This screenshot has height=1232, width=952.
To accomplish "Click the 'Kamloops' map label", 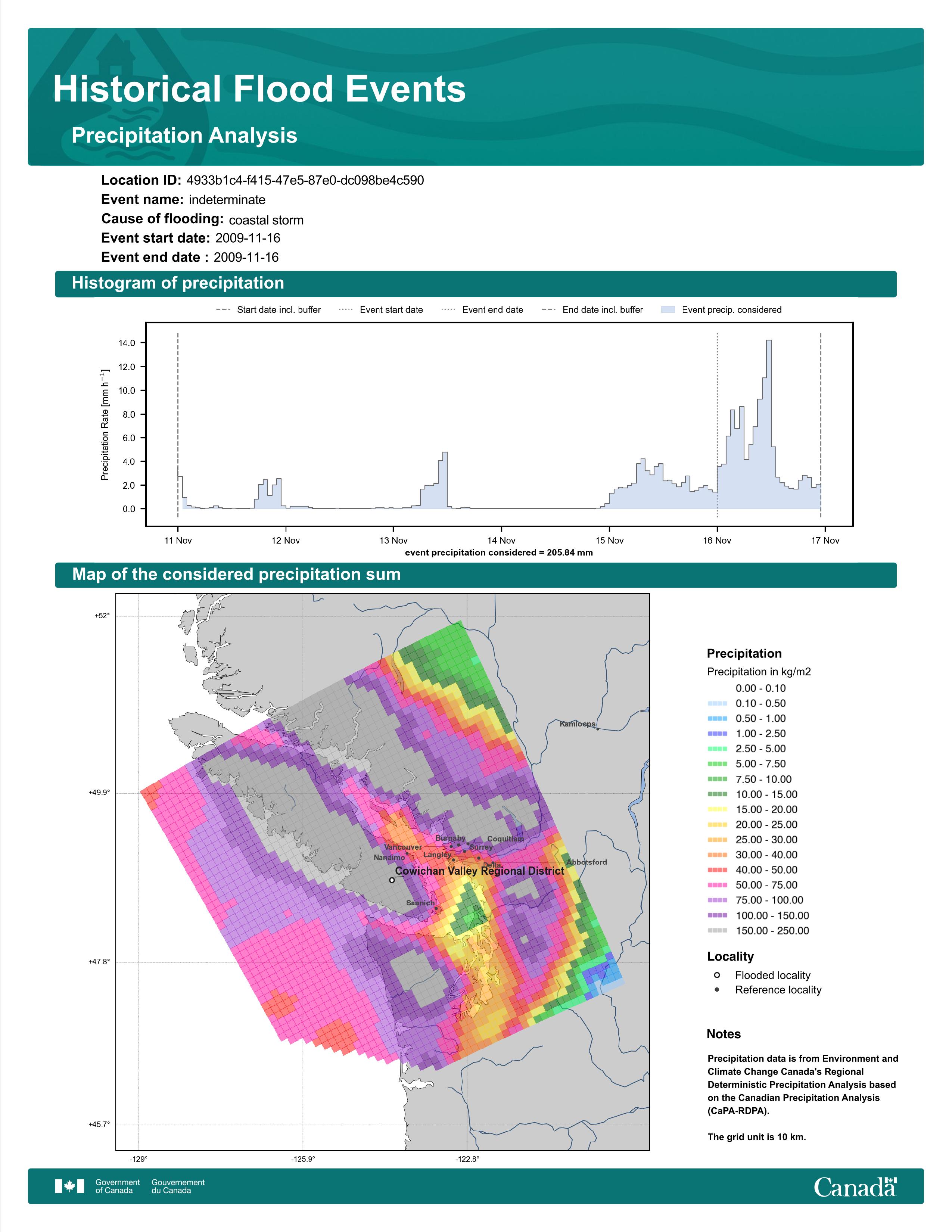I will click(578, 724).
